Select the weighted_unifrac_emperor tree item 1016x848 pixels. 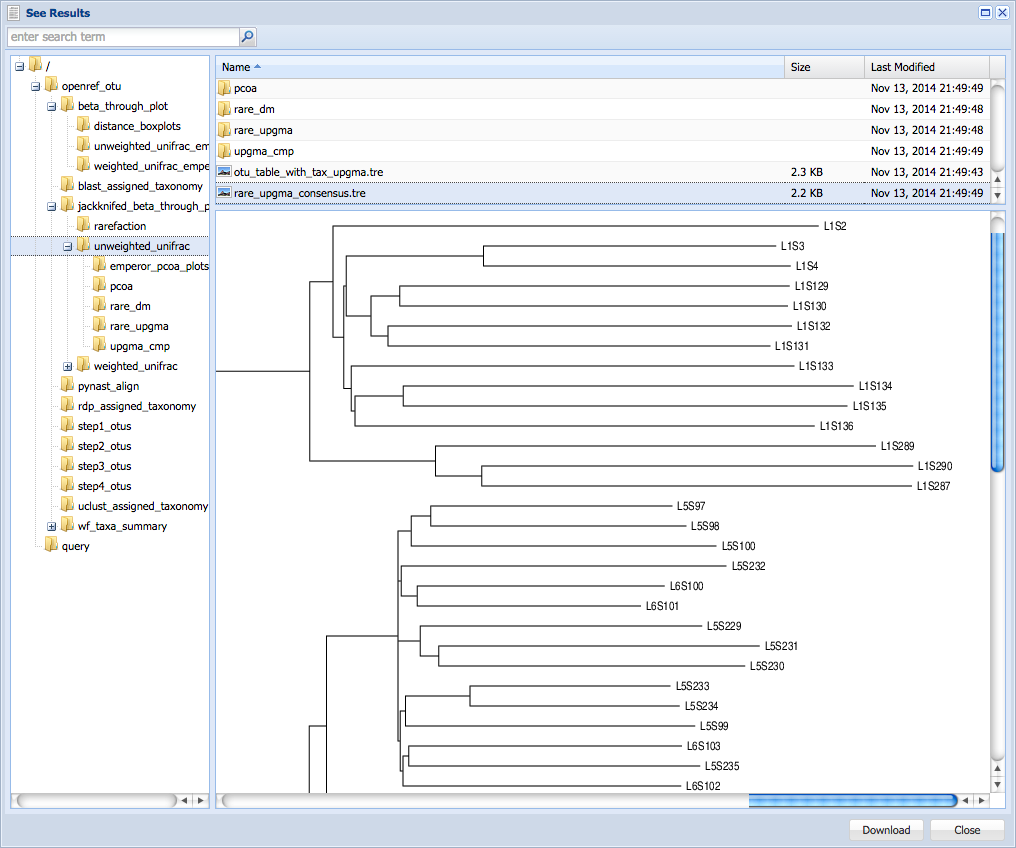(x=151, y=166)
